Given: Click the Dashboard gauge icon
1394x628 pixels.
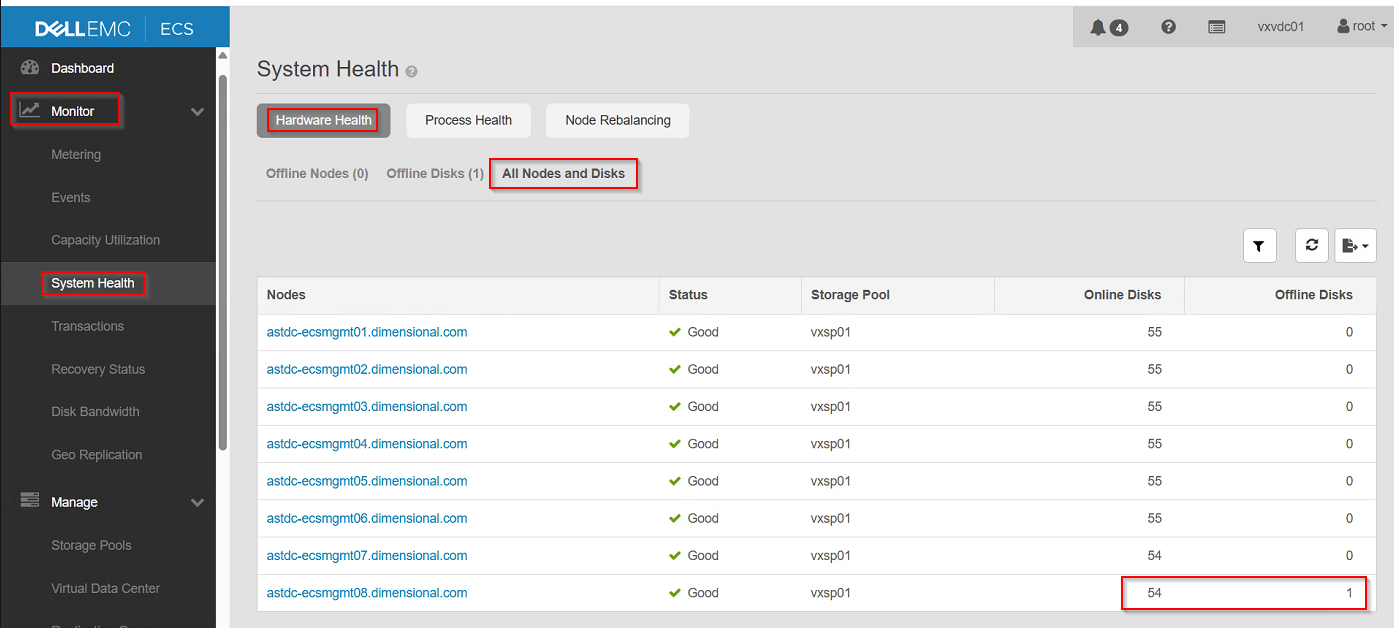Looking at the screenshot, I should (x=30, y=68).
